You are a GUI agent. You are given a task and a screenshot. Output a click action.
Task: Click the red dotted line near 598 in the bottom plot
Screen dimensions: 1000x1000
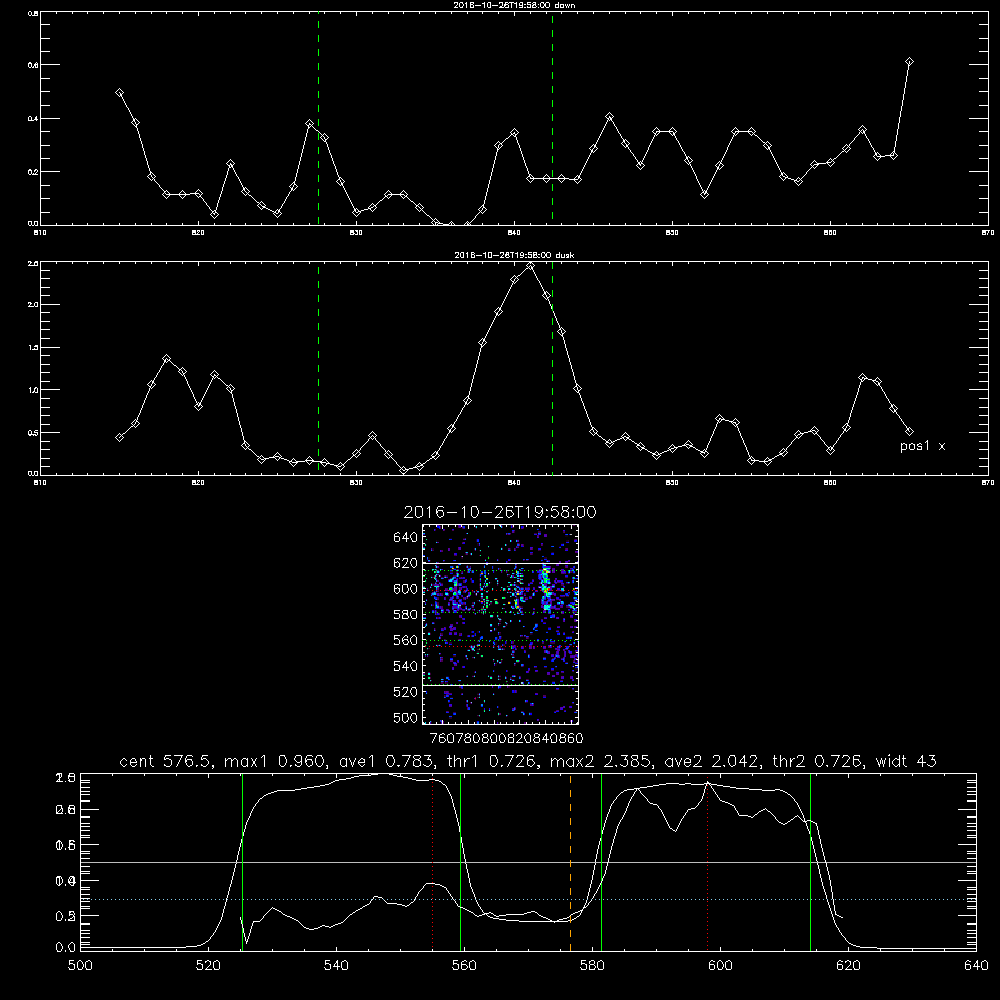[x=707, y=862]
